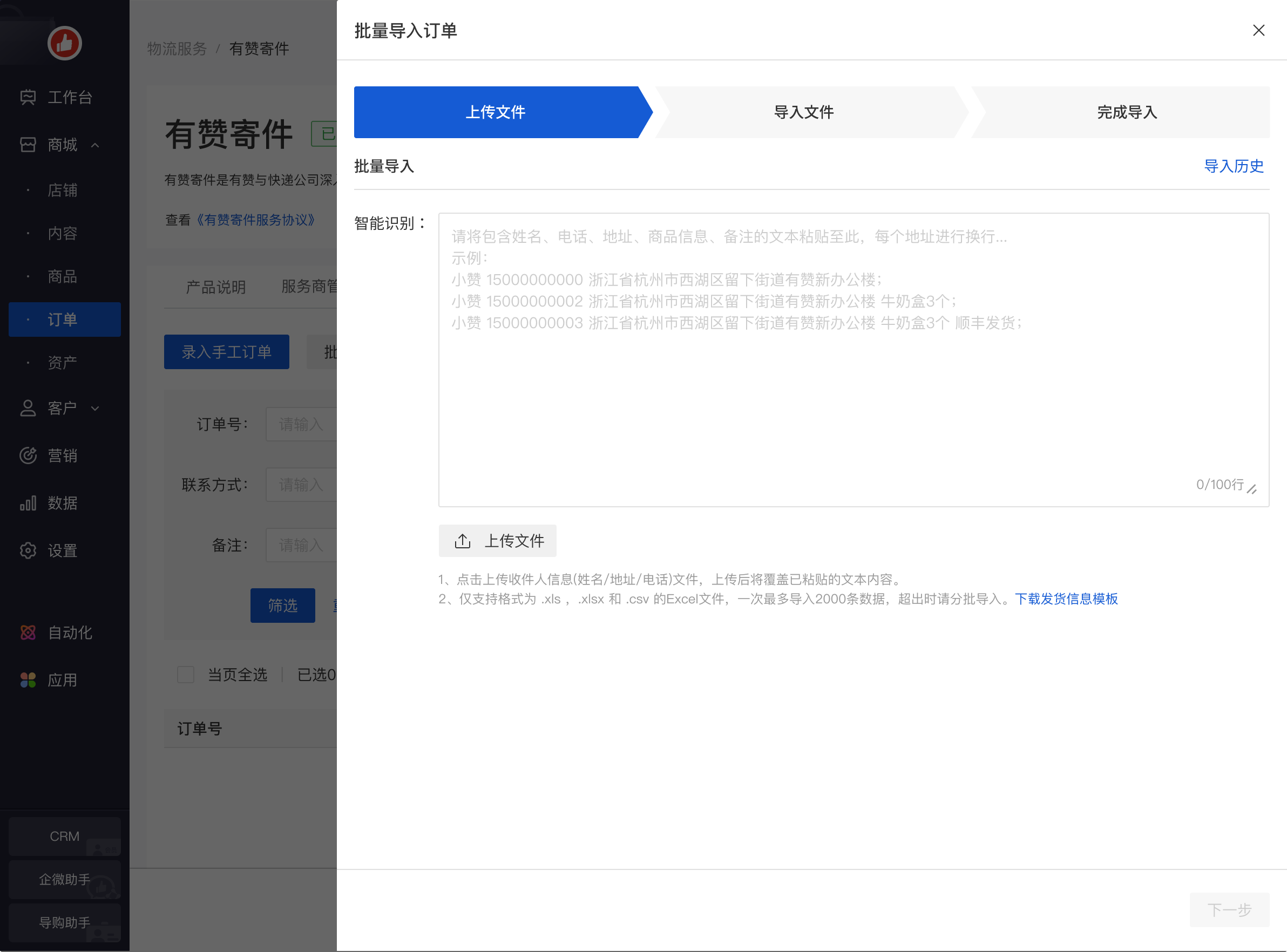Click 下载发货信息模板 template link

pos(1066,599)
